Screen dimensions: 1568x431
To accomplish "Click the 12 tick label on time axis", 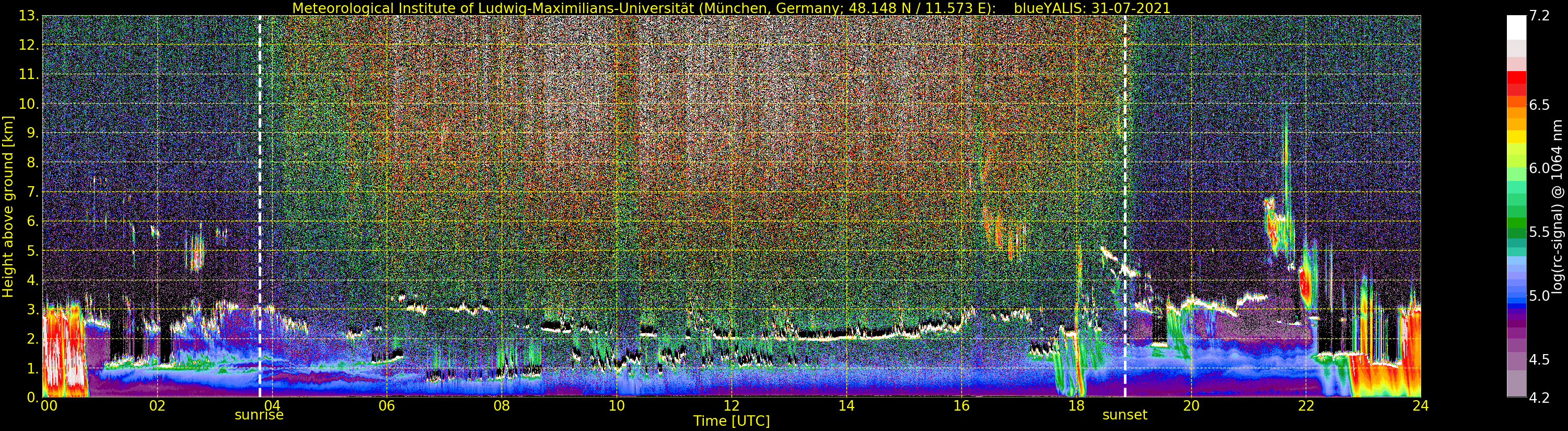I will click(731, 406).
